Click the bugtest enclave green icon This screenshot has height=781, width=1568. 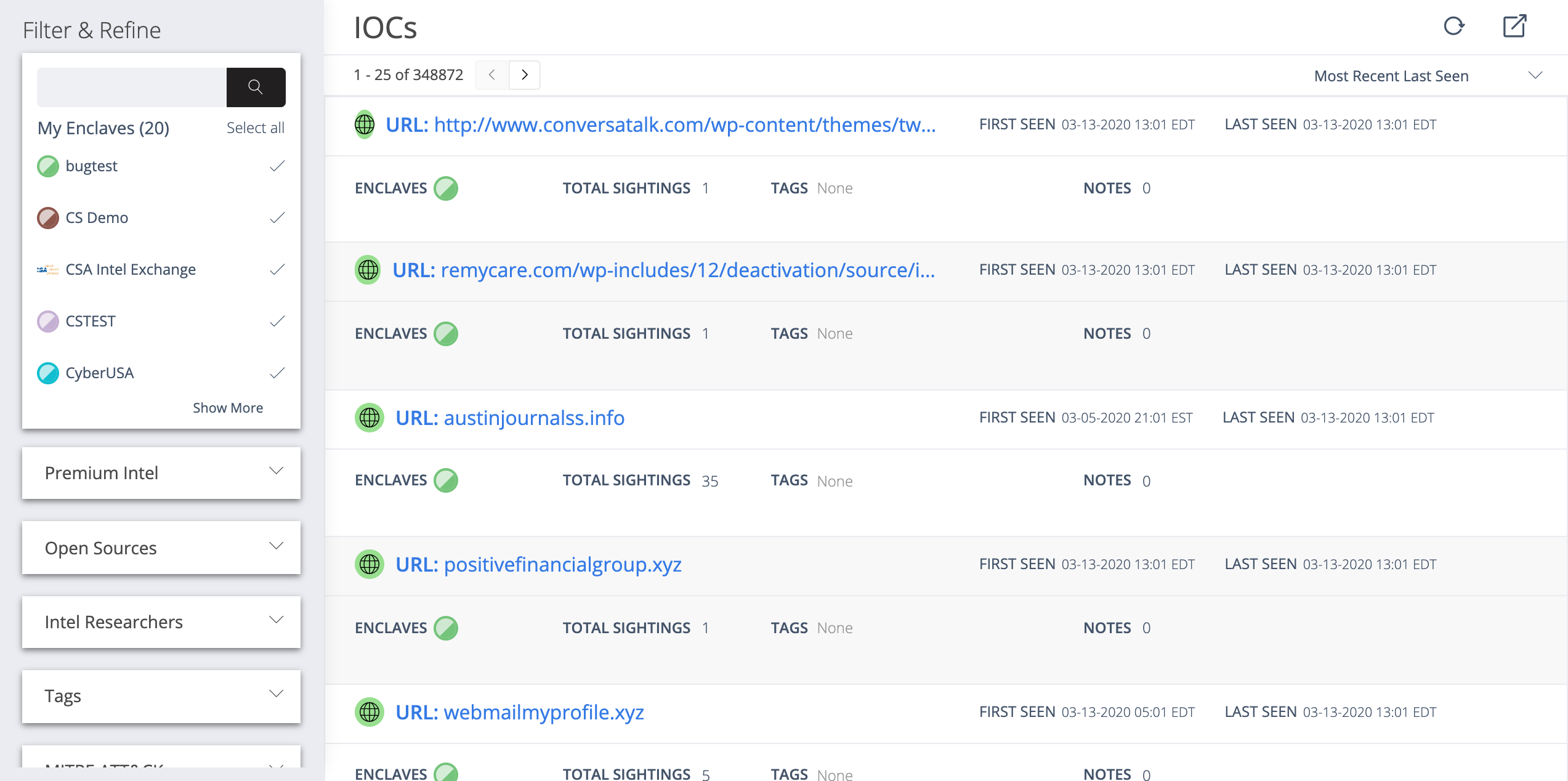point(48,166)
